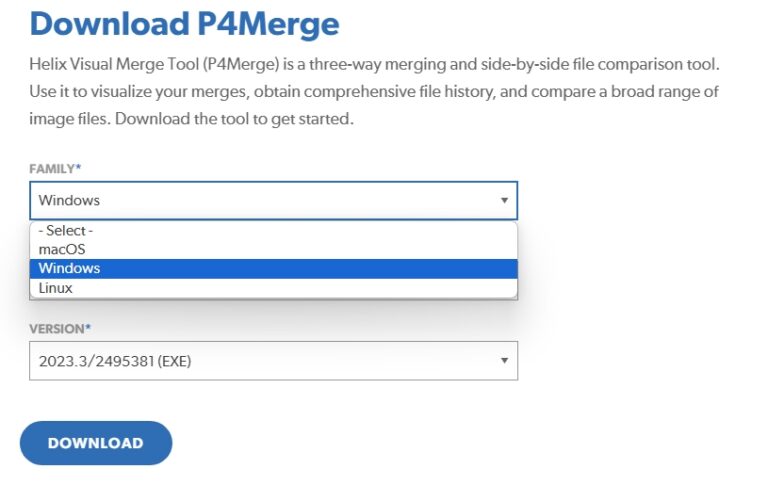The width and height of the screenshot is (768, 485).
Task: Click the required asterisk beside VERSION
Action: pyautogui.click(x=88, y=327)
